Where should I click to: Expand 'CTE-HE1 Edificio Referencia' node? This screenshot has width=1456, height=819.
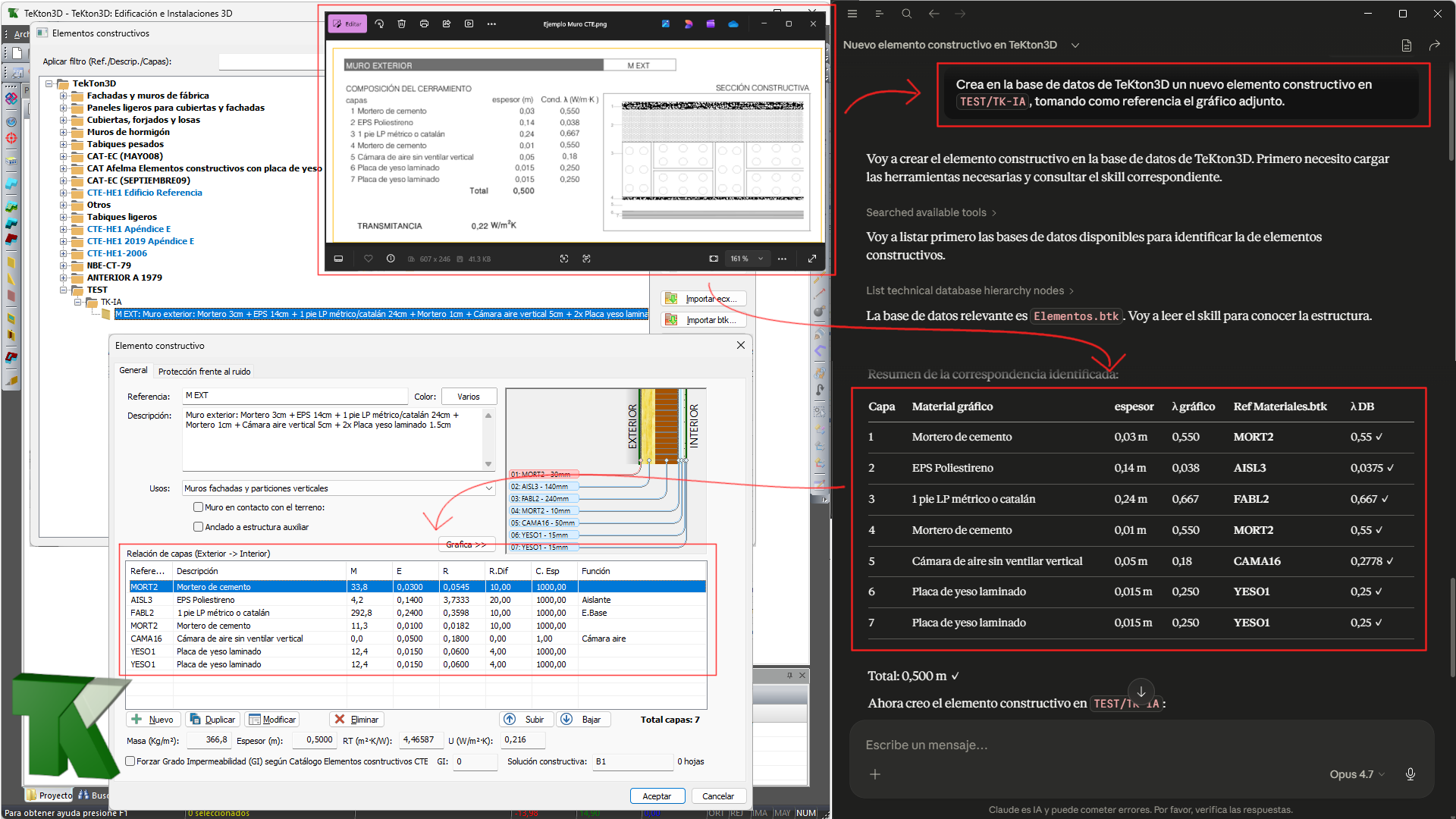[64, 193]
